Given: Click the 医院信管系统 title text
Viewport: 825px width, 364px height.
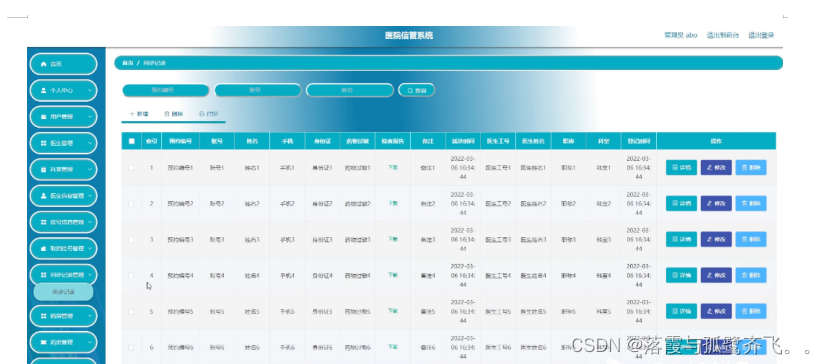Looking at the screenshot, I should (x=409, y=36).
